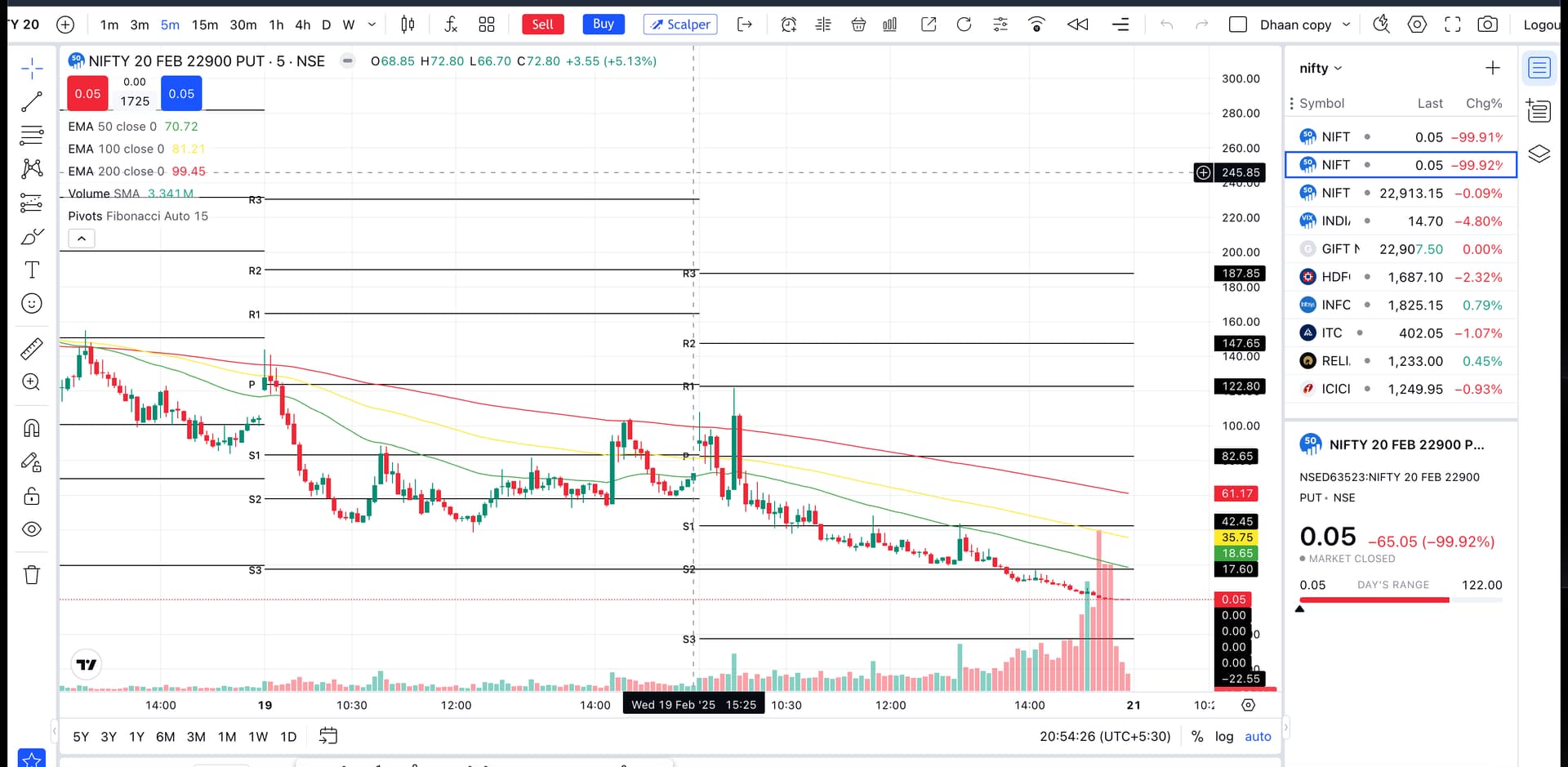Toggle hide all drawings eye icon
1568x767 pixels.
[x=32, y=529]
